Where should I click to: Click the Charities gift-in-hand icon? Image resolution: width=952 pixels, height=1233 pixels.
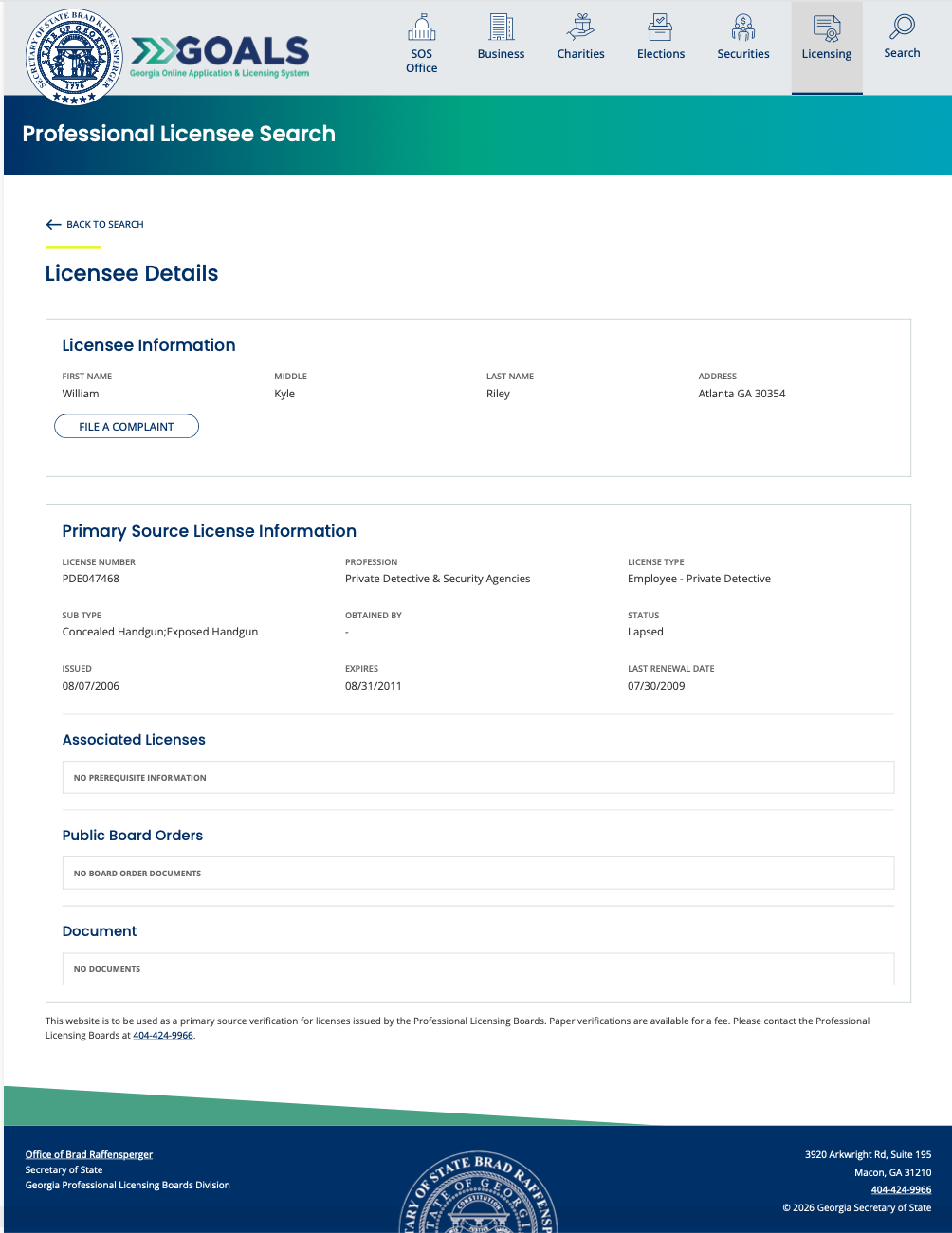pos(581,27)
